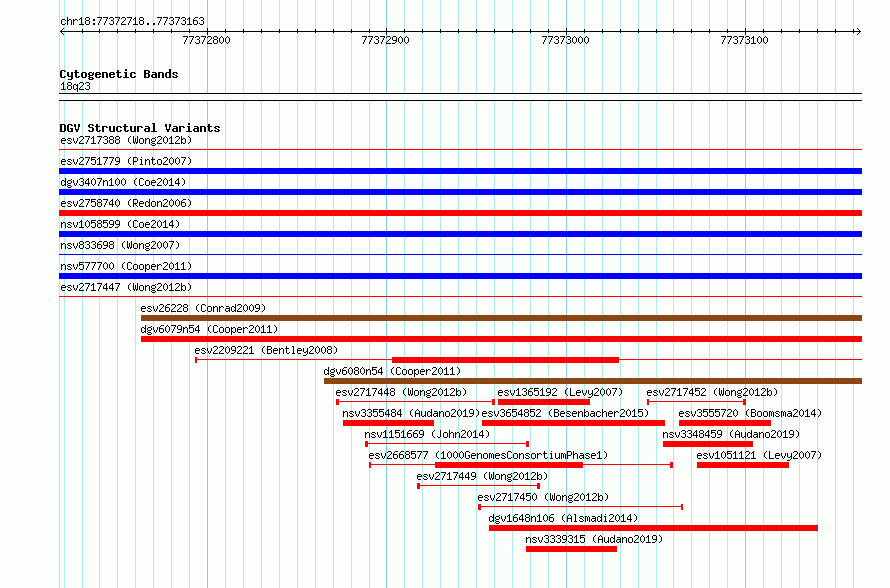Select the dgv1648n106 (Alsmadi2014) label
890x588 pixels.
click(x=563, y=518)
